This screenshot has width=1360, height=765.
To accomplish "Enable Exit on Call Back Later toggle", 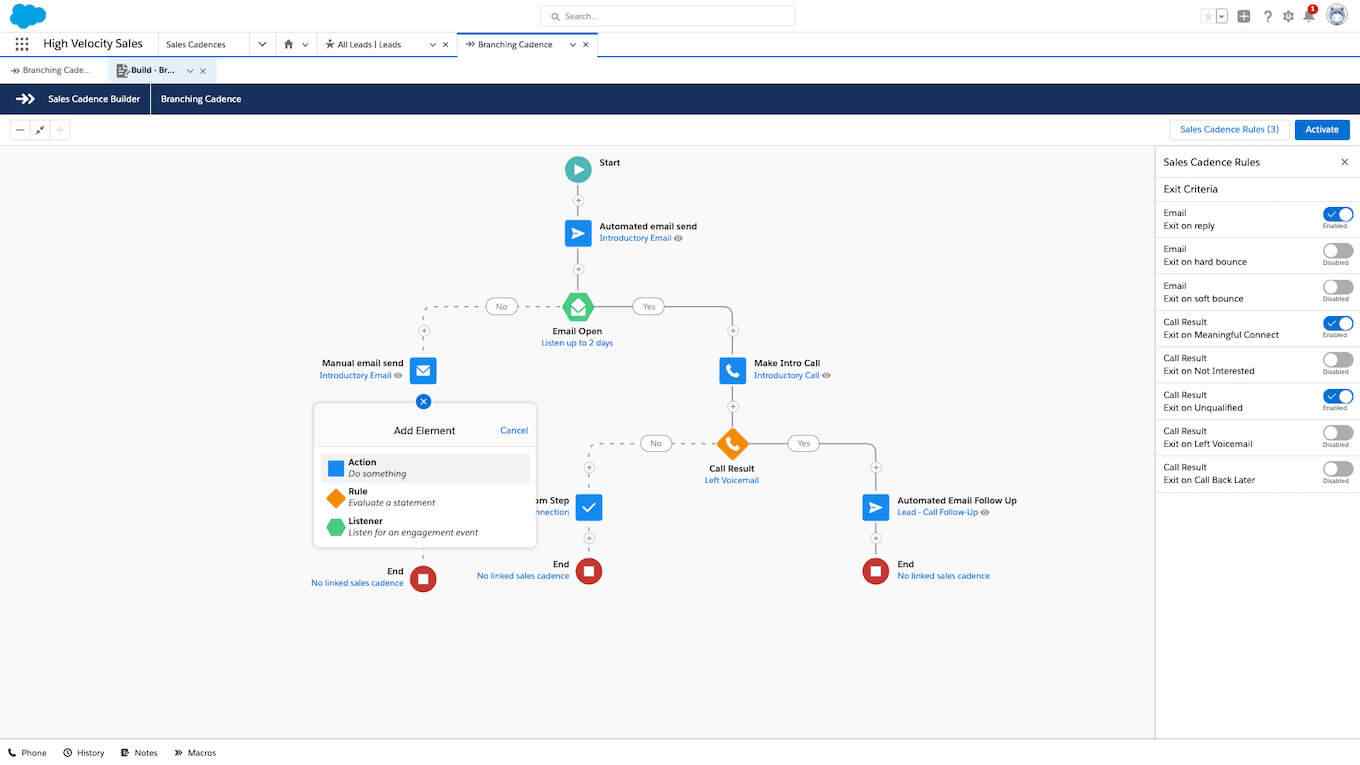I will click(1338, 469).
